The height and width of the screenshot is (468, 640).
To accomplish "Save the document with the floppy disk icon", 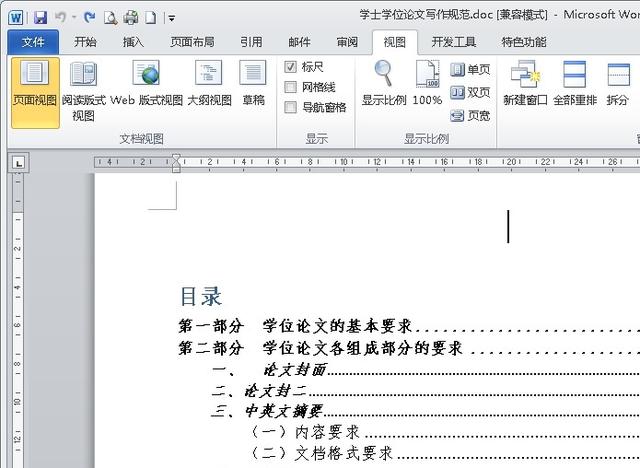I will point(40,18).
